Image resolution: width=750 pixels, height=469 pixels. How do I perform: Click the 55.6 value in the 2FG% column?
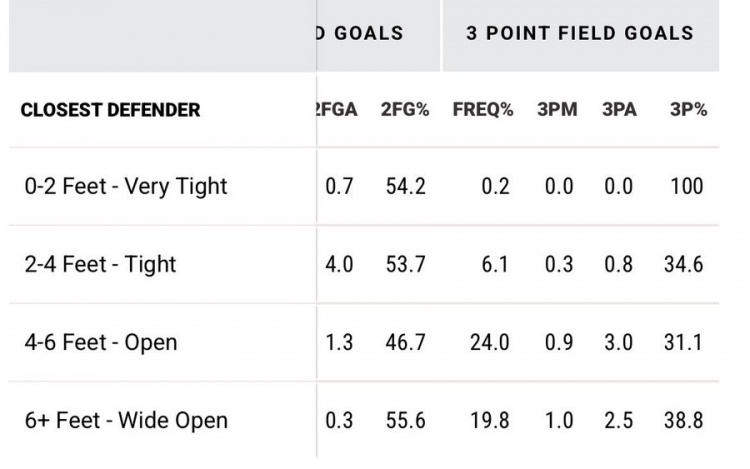click(405, 420)
